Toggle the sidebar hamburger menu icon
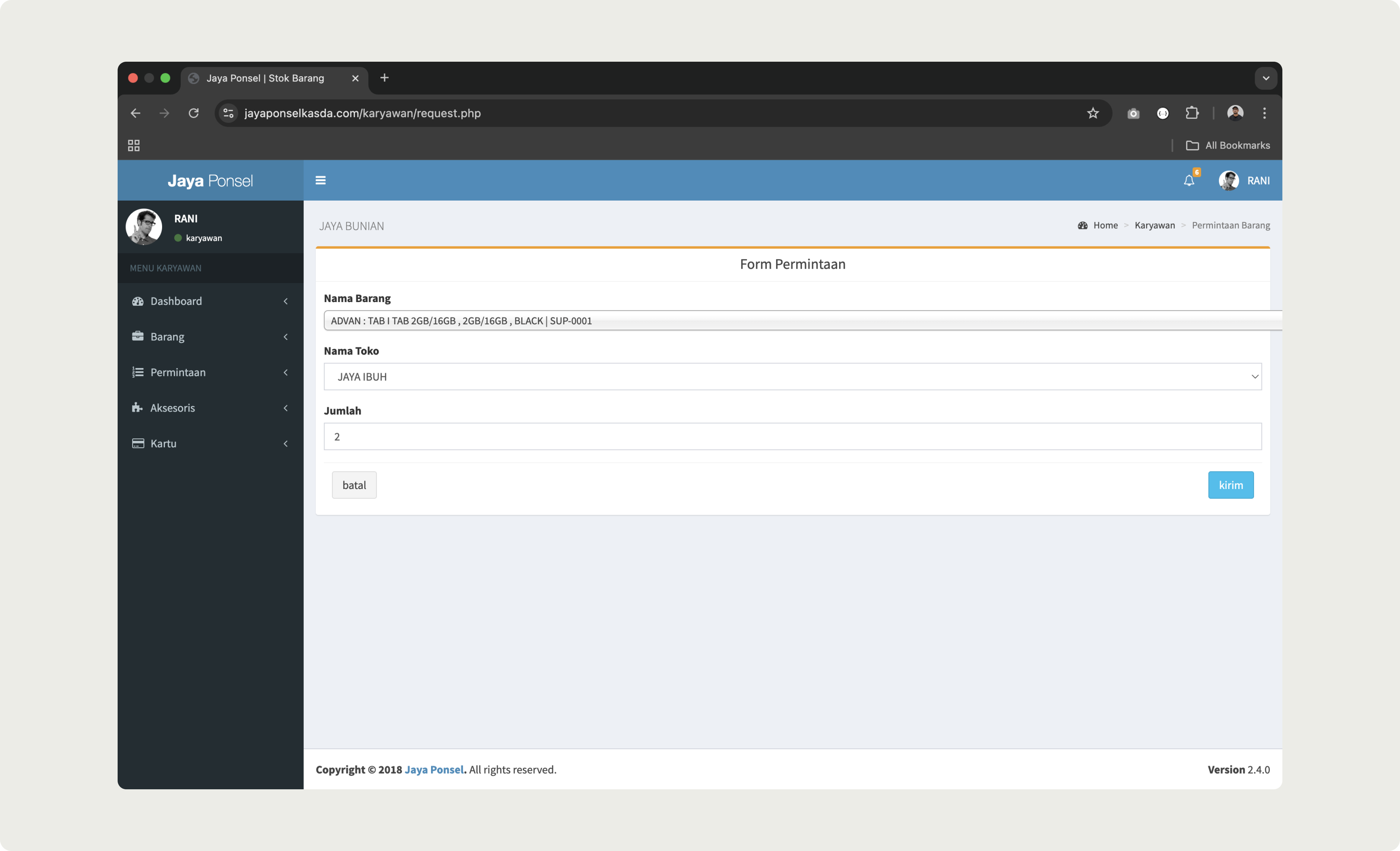Viewport: 1400px width, 851px height. pyautogui.click(x=321, y=180)
